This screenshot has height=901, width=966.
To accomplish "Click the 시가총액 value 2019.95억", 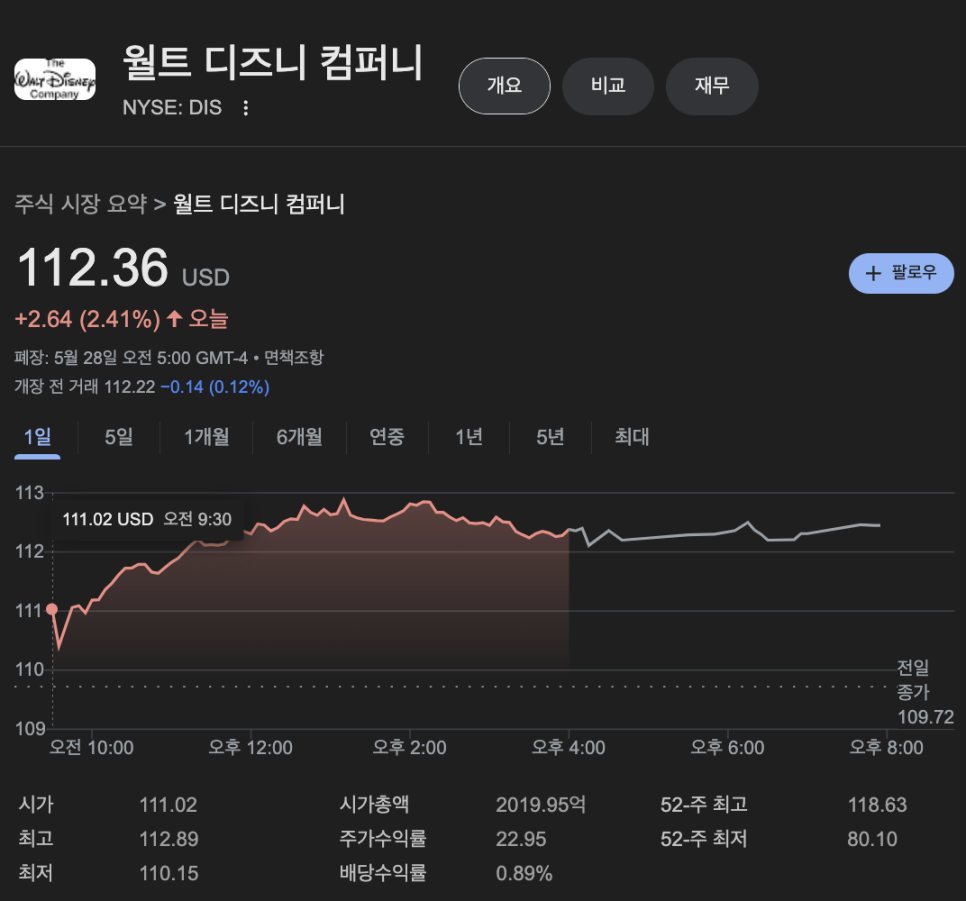I will [x=541, y=805].
